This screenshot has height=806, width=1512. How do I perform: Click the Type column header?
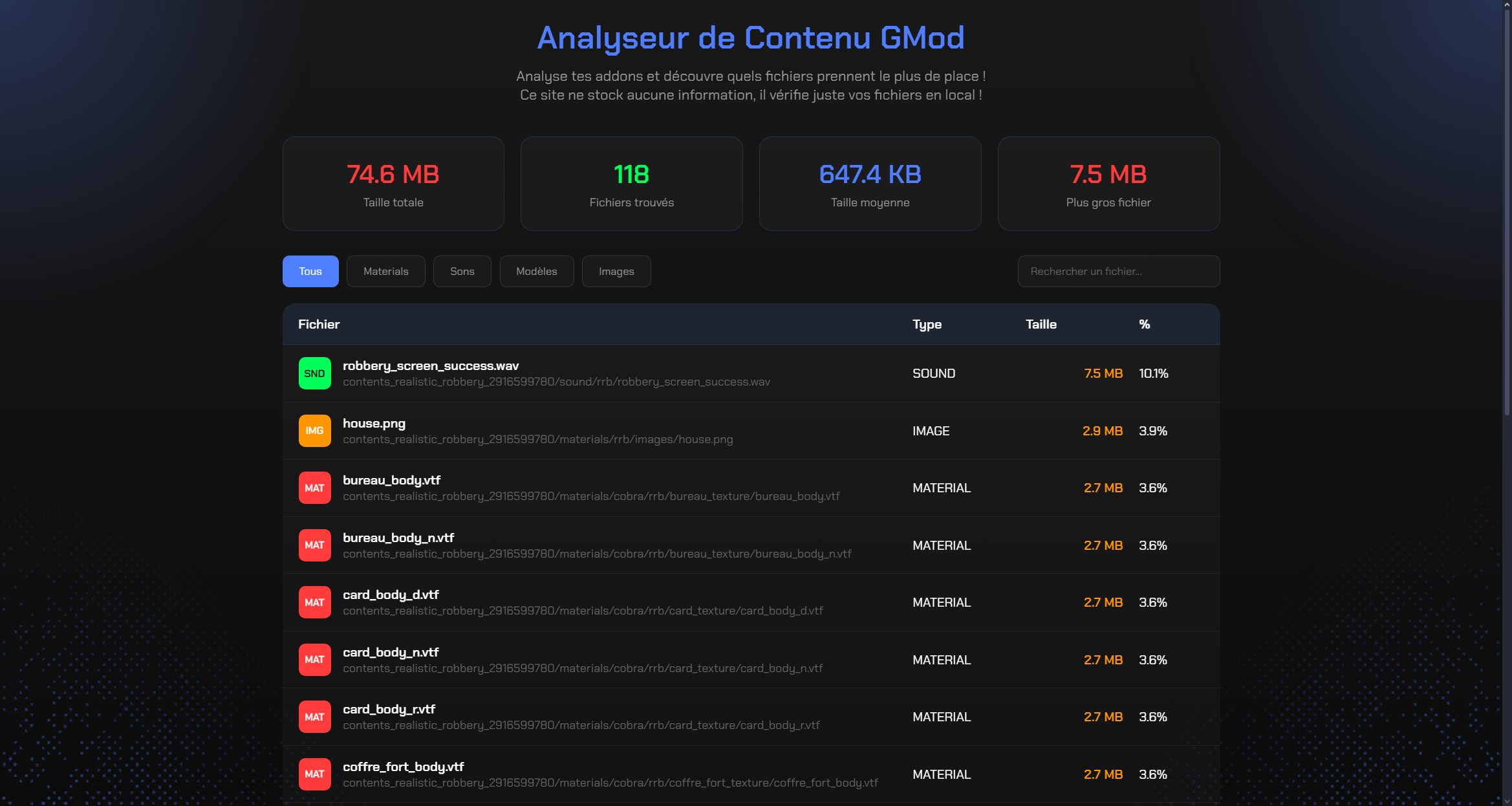click(x=927, y=324)
